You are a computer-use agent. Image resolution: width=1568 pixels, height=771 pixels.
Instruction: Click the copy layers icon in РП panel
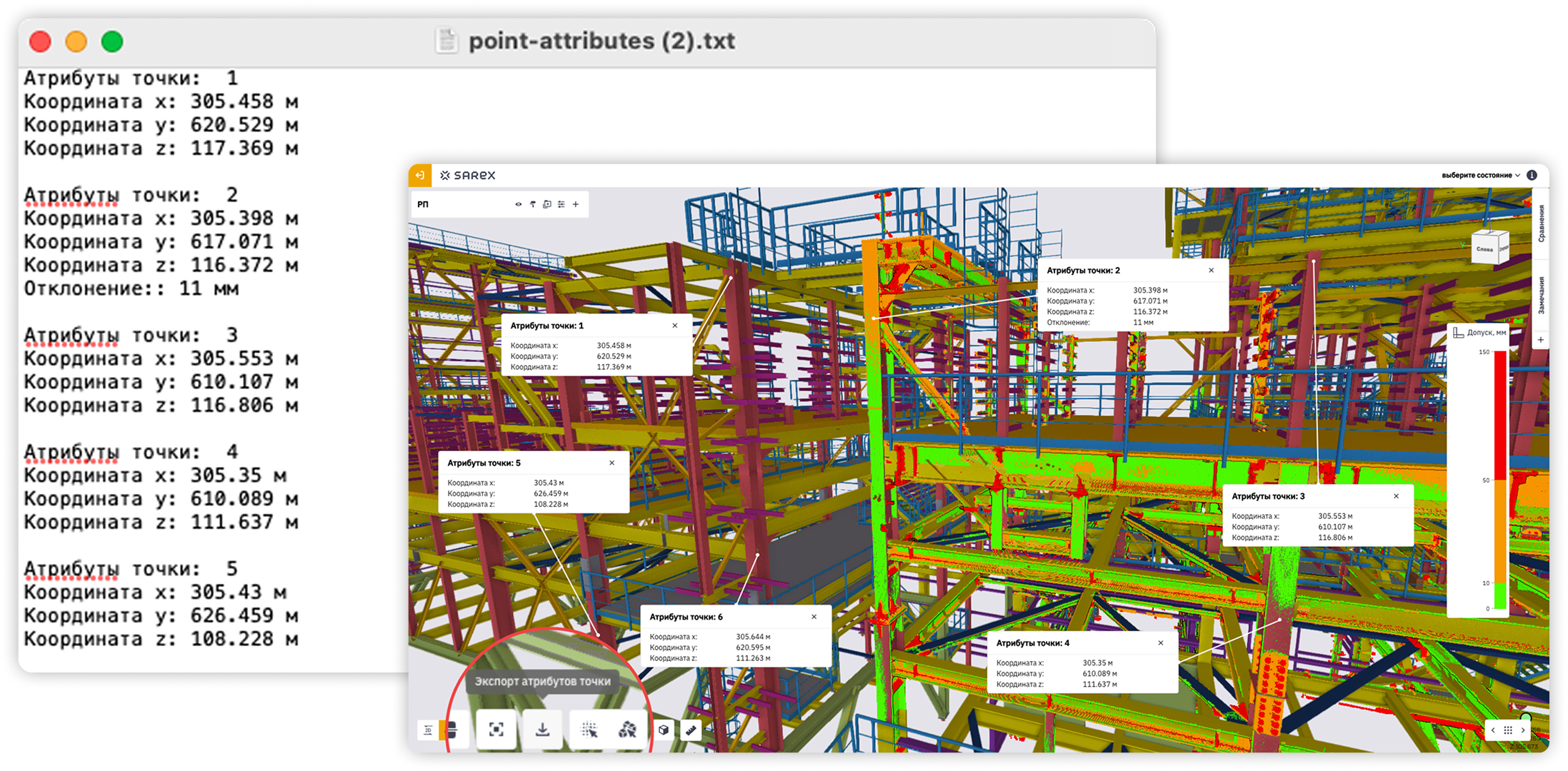click(547, 204)
